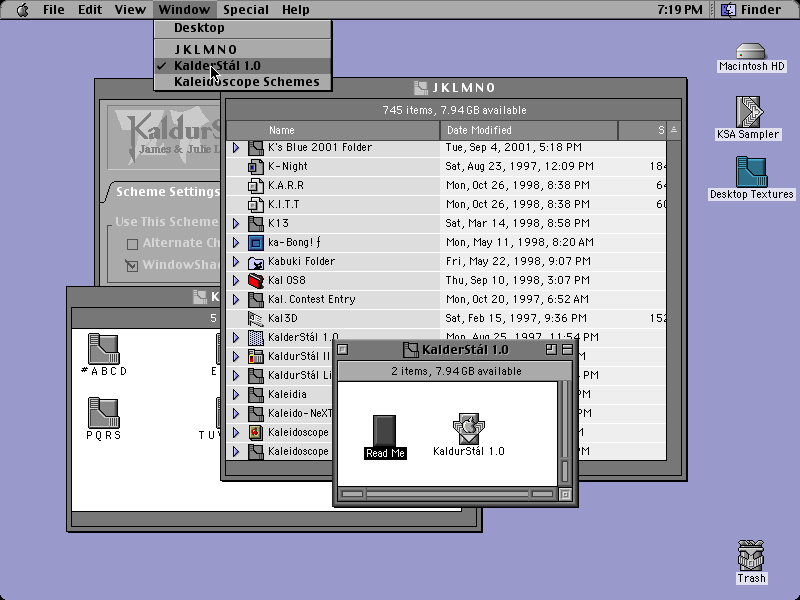800x600 pixels.
Task: Open the Finder application menu icon
Action: 729,10
